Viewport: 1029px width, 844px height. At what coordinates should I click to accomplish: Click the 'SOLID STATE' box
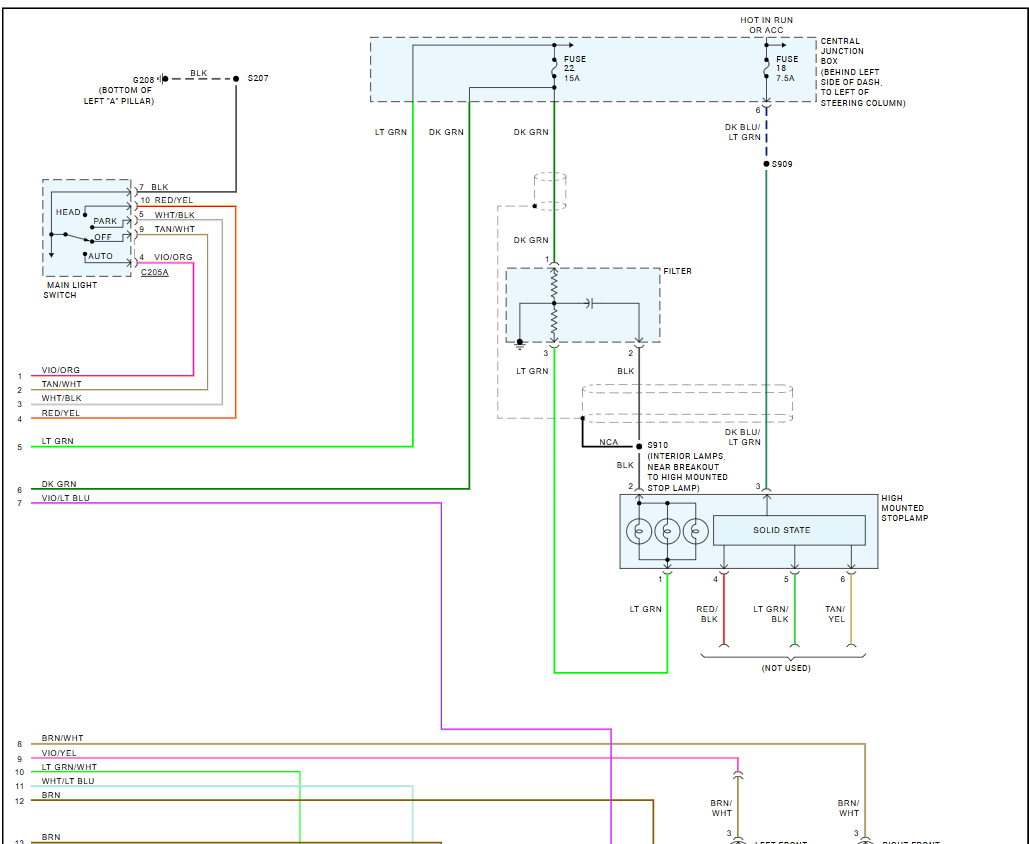[789, 530]
